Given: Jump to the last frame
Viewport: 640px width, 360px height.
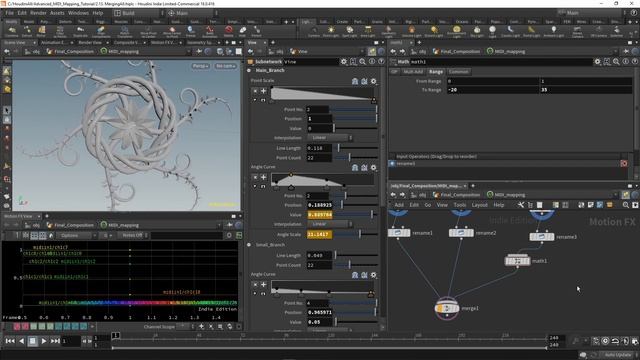Looking at the screenshot, I should (x=55, y=341).
